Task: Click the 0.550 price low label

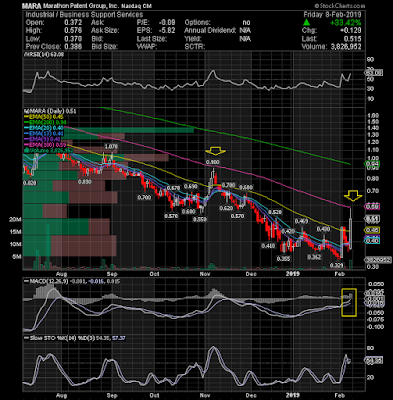Action: [x=200, y=220]
